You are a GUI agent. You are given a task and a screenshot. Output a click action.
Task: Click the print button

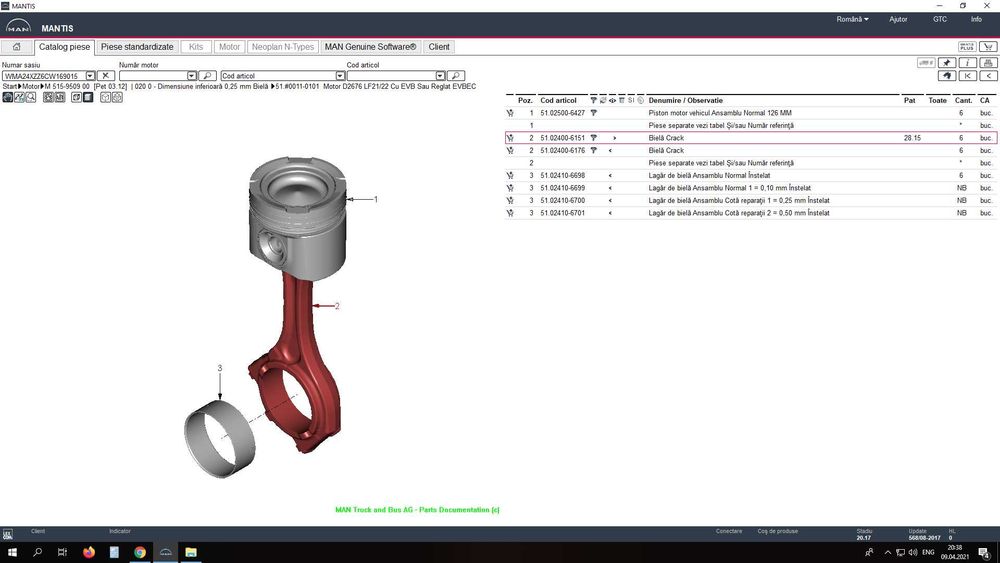click(x=989, y=62)
